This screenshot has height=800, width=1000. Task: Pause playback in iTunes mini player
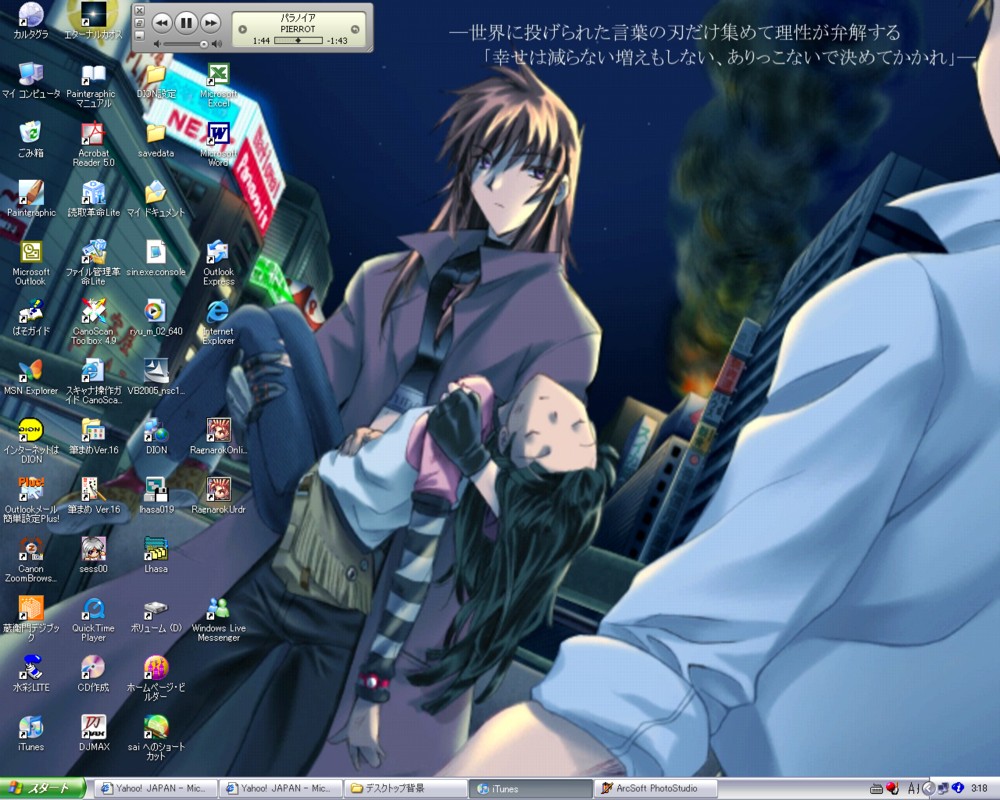pyautogui.click(x=186, y=24)
